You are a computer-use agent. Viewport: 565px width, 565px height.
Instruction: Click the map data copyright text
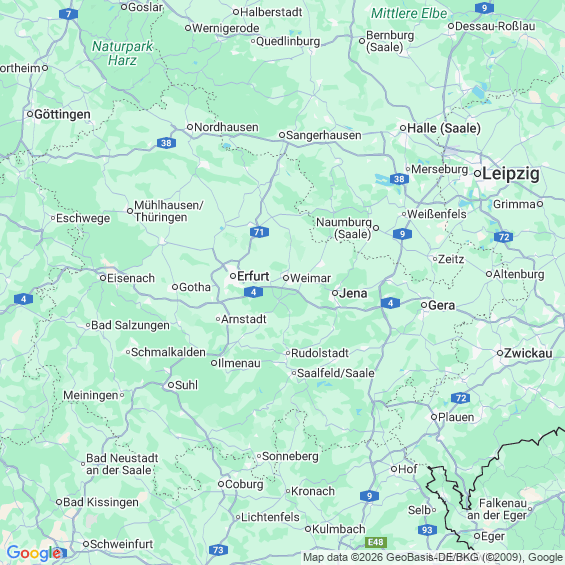(x=433, y=557)
